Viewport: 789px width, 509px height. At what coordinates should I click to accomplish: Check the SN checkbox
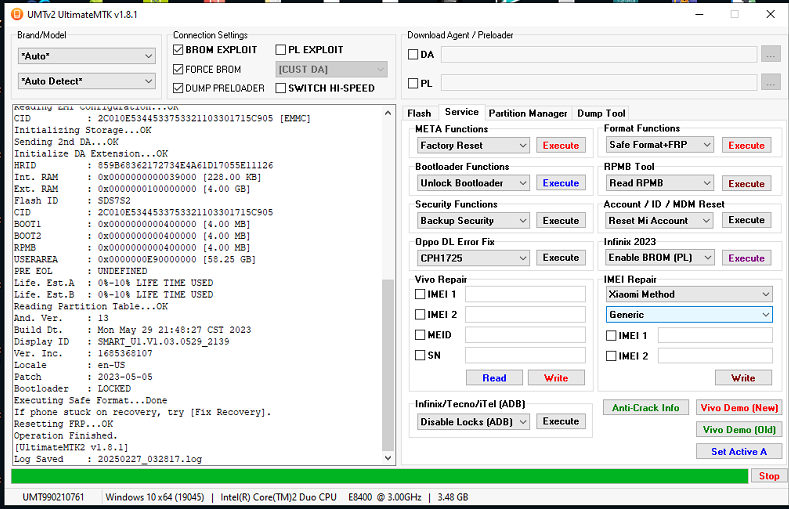pyautogui.click(x=420, y=355)
